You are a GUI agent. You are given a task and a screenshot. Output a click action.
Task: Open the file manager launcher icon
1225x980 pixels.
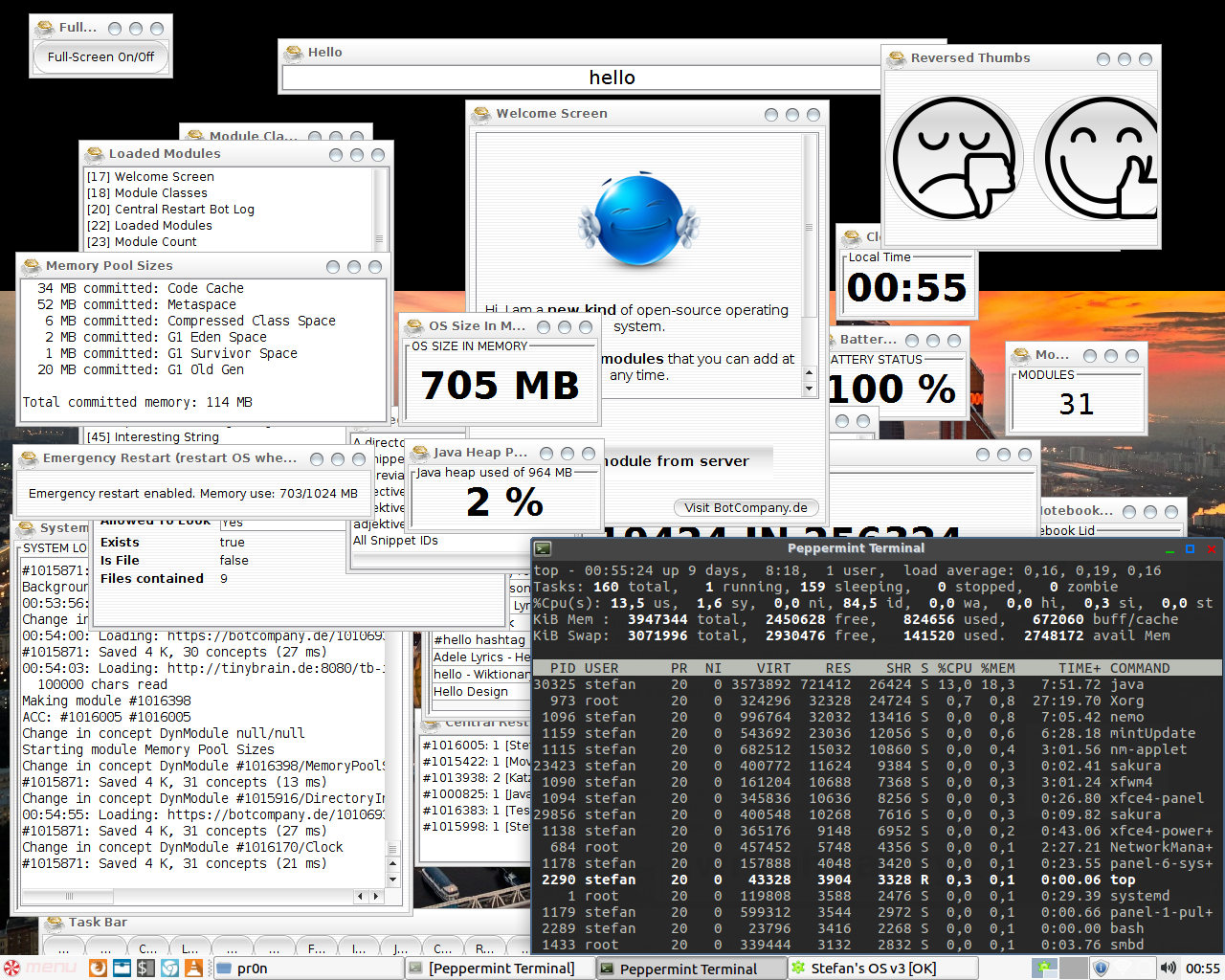click(x=122, y=968)
